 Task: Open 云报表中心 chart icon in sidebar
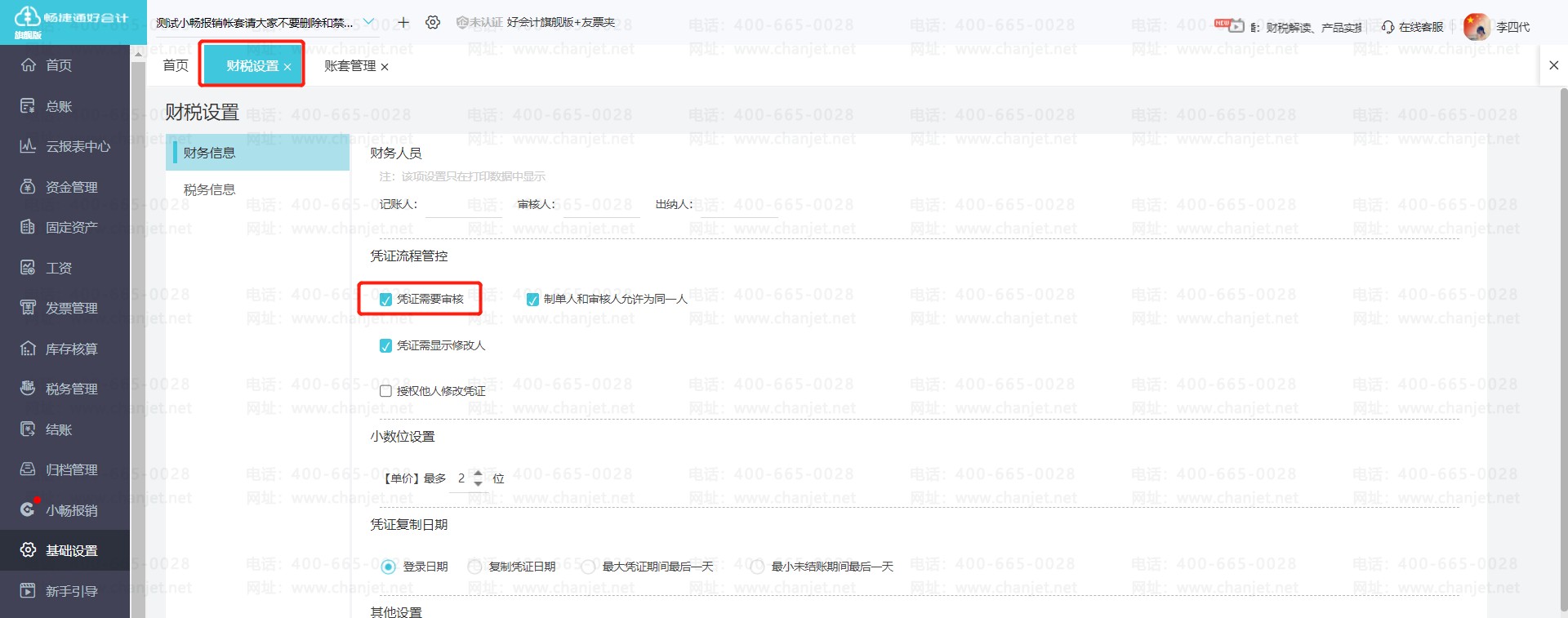(28, 146)
